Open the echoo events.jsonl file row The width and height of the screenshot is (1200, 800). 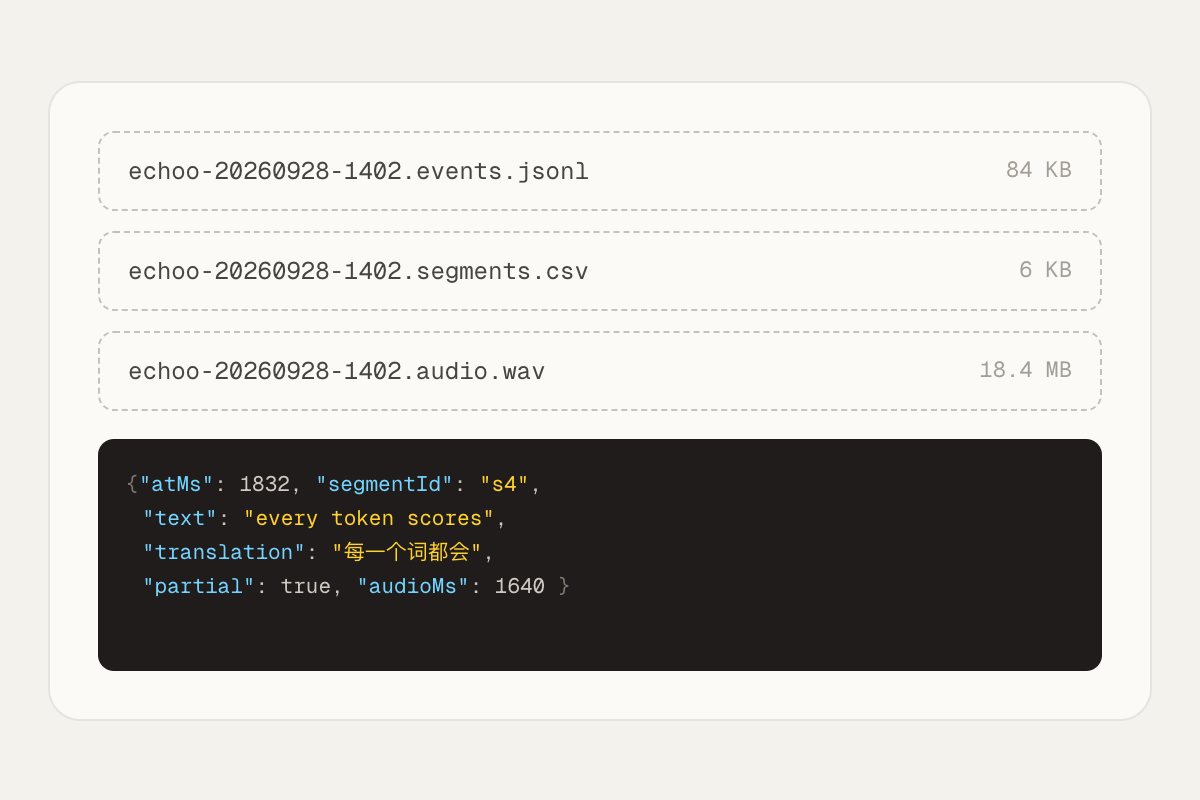click(600, 171)
